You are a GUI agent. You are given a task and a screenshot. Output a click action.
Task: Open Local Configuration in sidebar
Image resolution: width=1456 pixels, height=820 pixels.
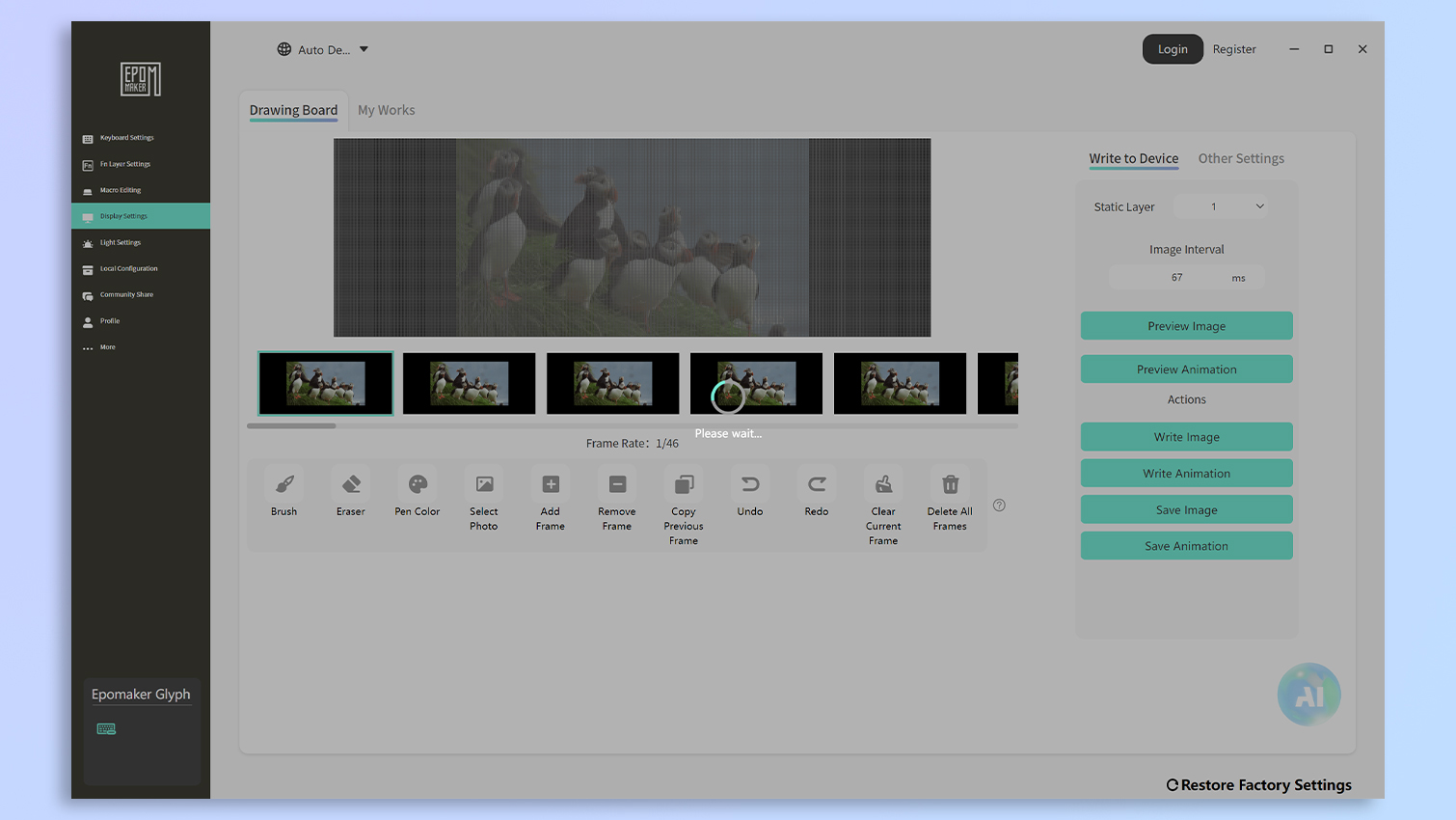click(141, 268)
